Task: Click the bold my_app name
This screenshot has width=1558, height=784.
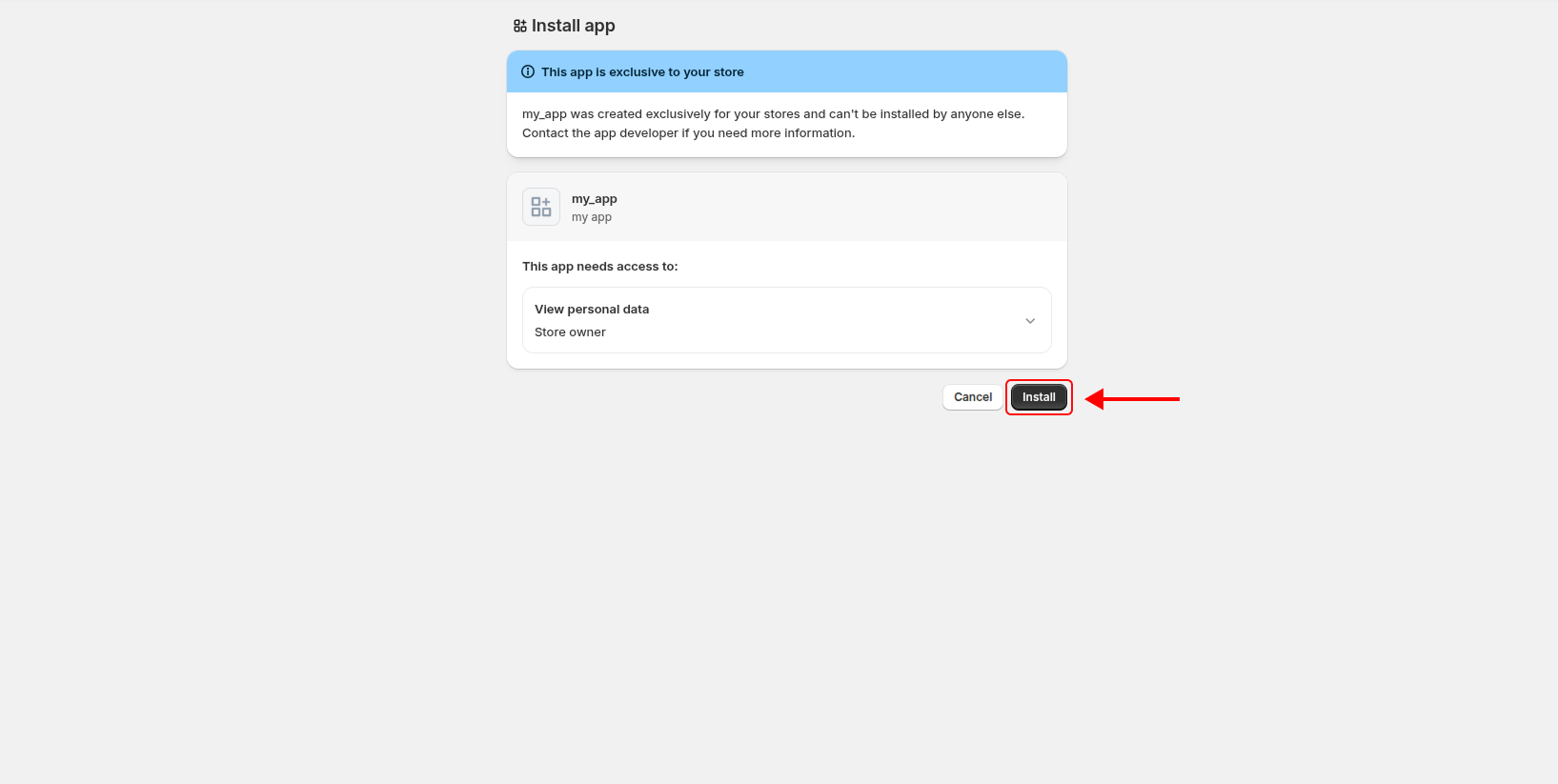Action: 594,199
